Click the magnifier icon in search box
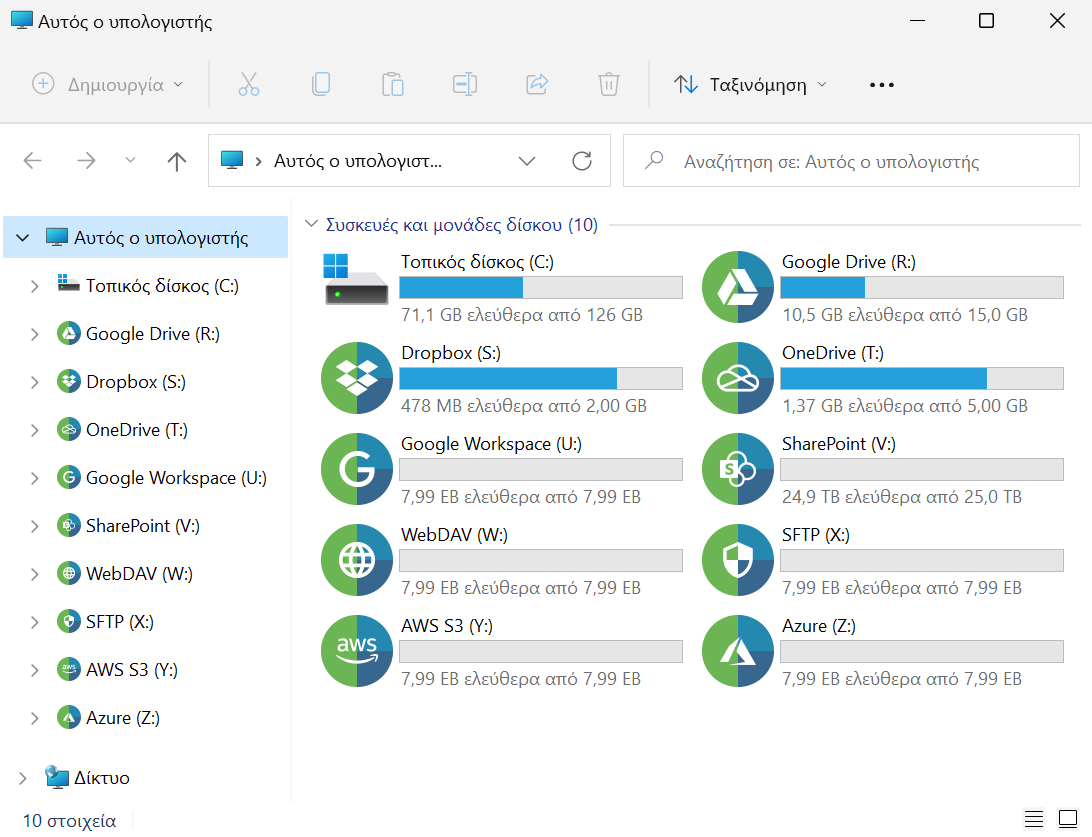1092x837 pixels. [x=654, y=161]
